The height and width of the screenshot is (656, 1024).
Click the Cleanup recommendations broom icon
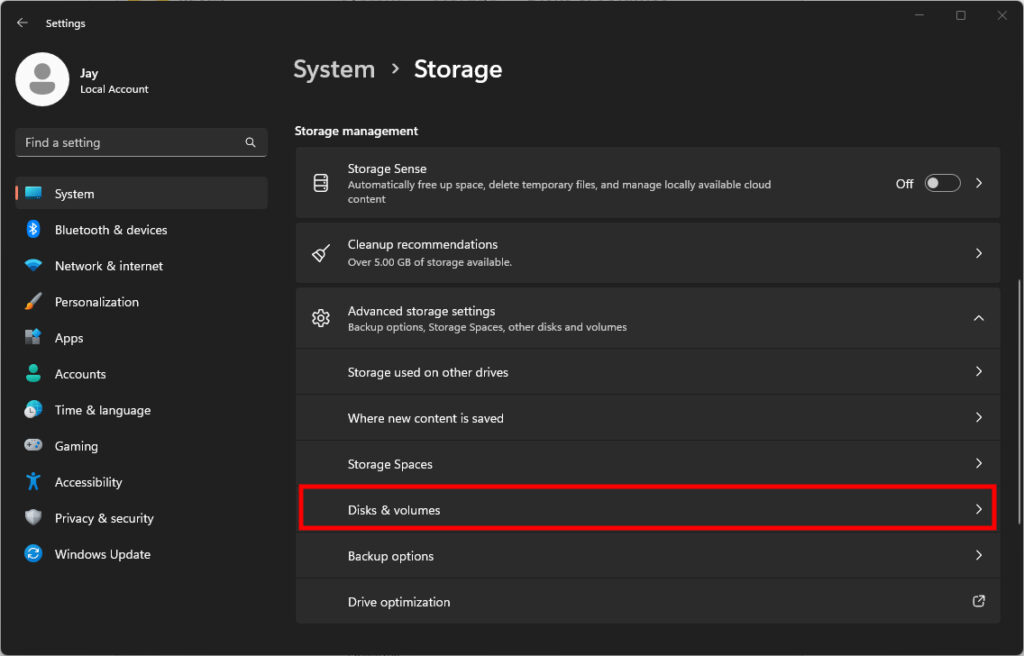320,252
